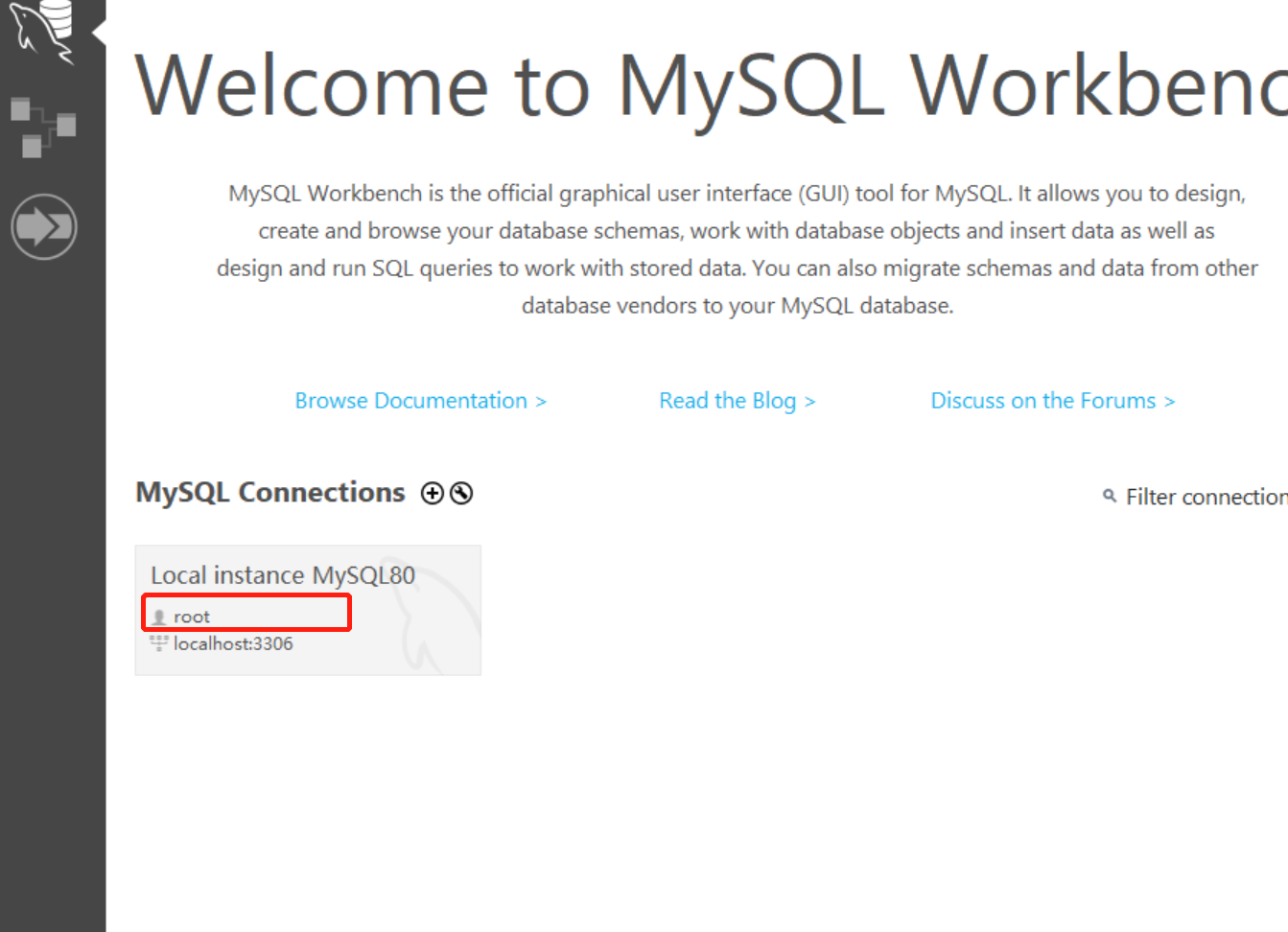Open the Local instance MySQL80 connection tile
Viewport: 1288px width, 932px height.
tap(308, 611)
